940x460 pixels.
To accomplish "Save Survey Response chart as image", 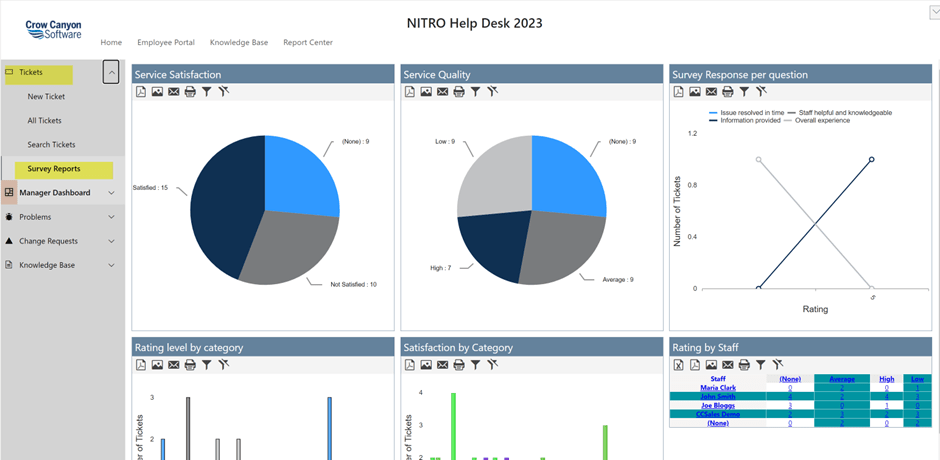I will 694,92.
